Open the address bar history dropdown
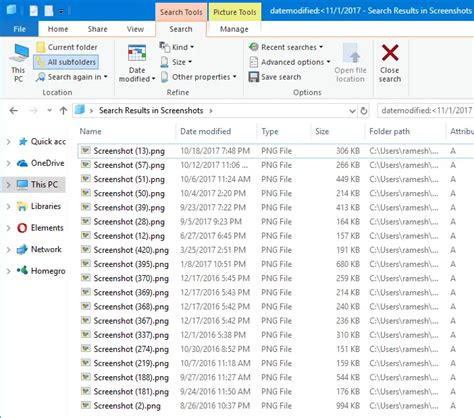This screenshot has height=418, width=474. tap(352, 111)
